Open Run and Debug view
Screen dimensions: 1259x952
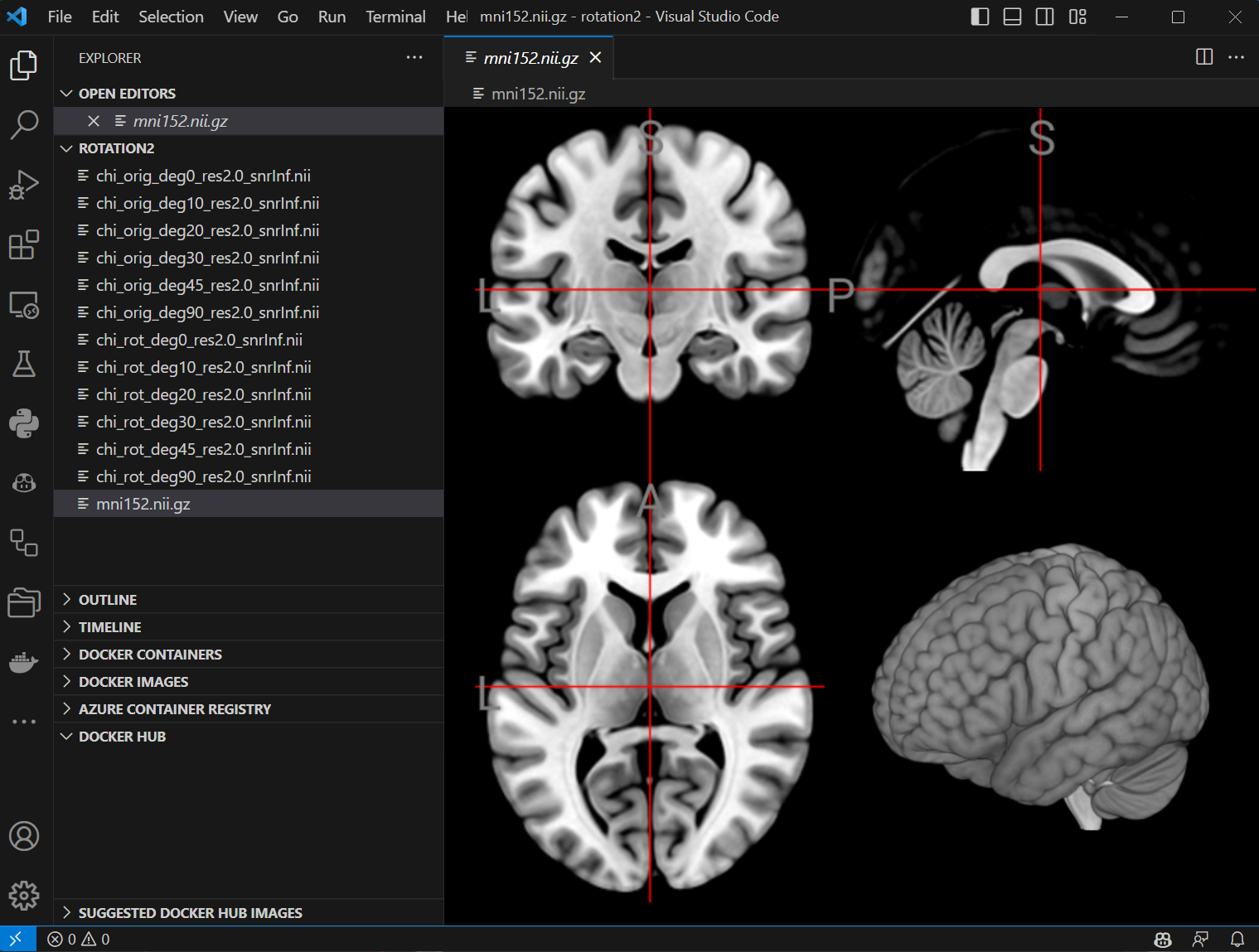[x=24, y=185]
